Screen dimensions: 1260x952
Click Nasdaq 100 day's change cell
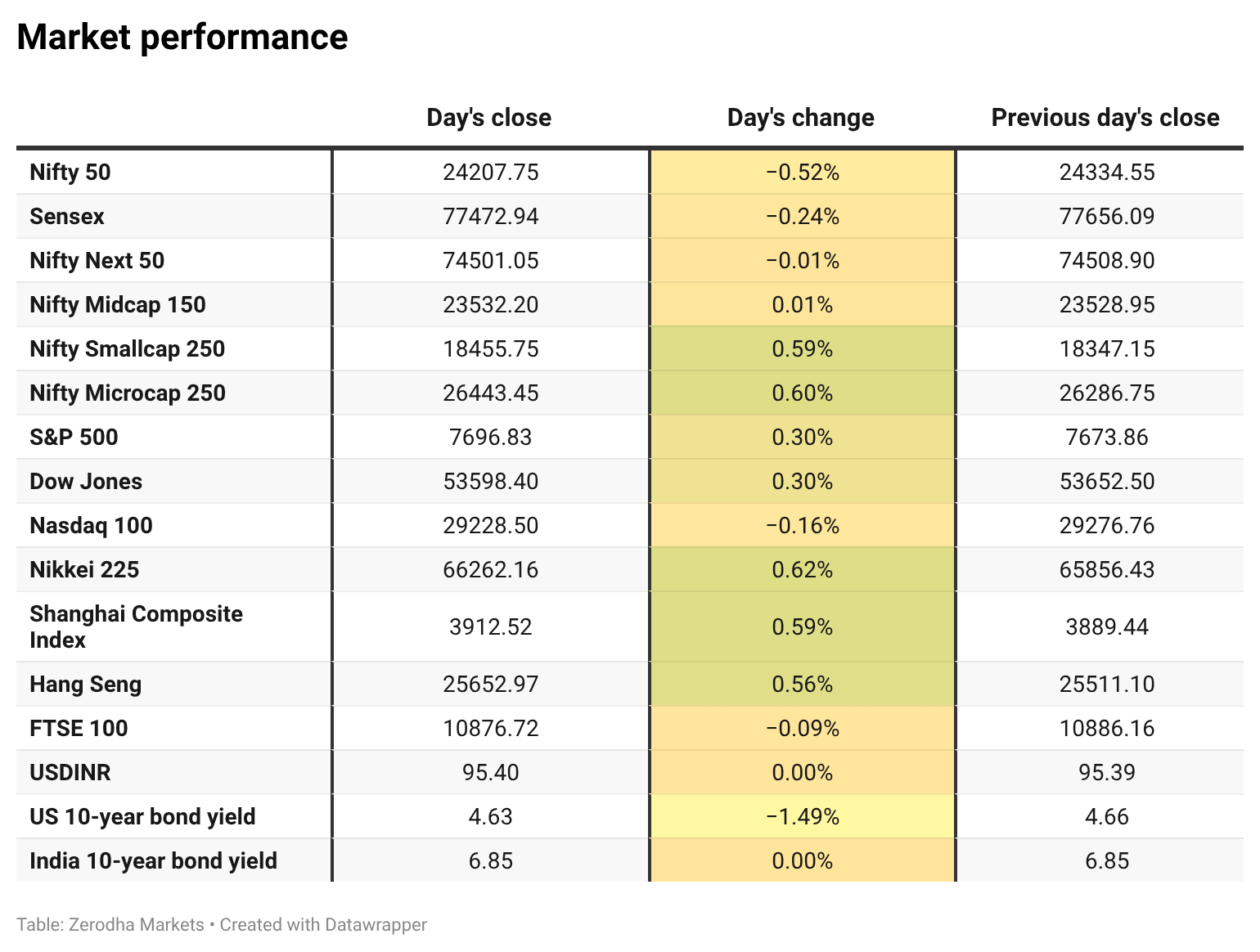[803, 526]
